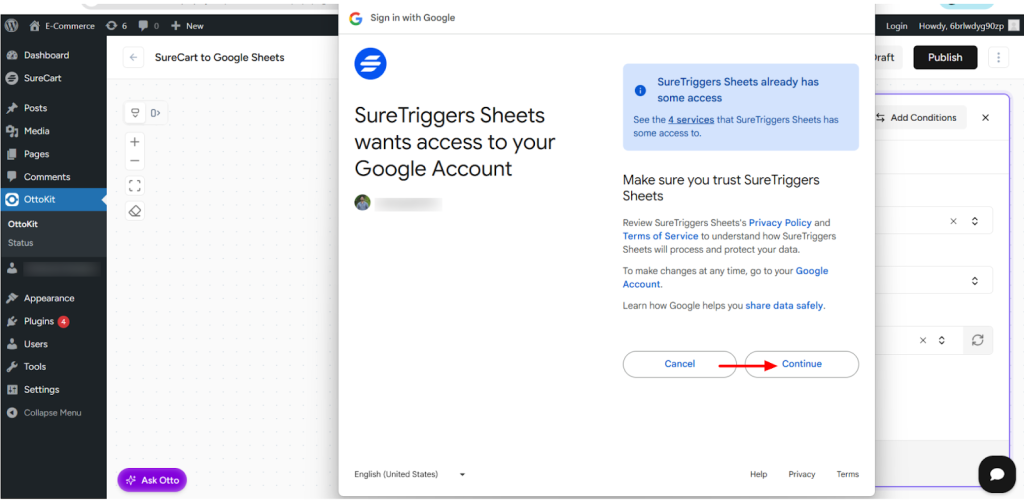This screenshot has height=500, width=1024.
Task: Open the Privacy Policy link
Action: point(780,223)
